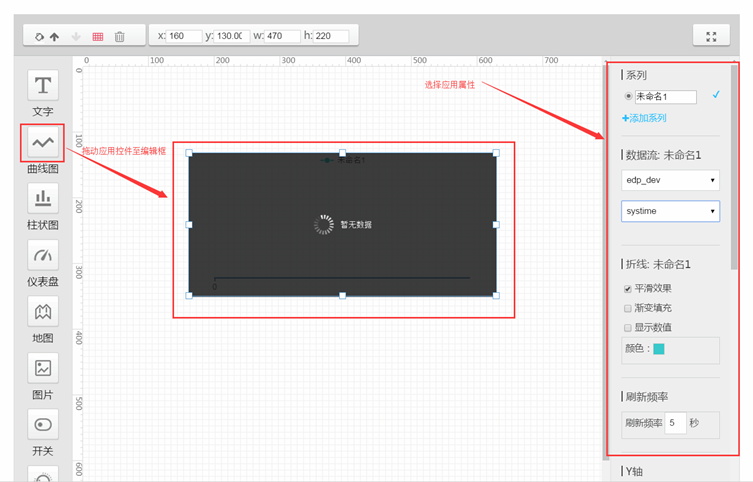Image resolution: width=753 pixels, height=482 pixels.
Task: Delete widget with trash can icon
Action: click(120, 36)
